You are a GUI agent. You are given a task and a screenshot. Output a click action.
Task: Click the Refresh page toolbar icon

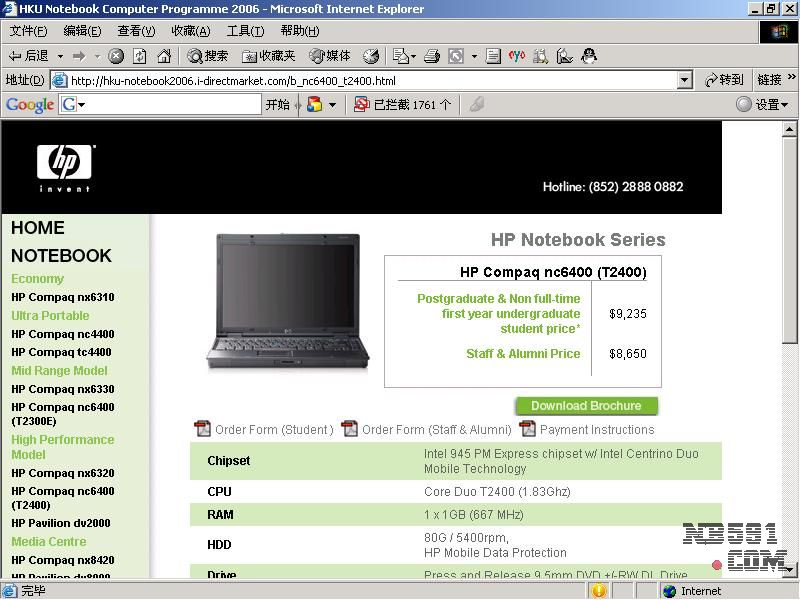(x=140, y=56)
